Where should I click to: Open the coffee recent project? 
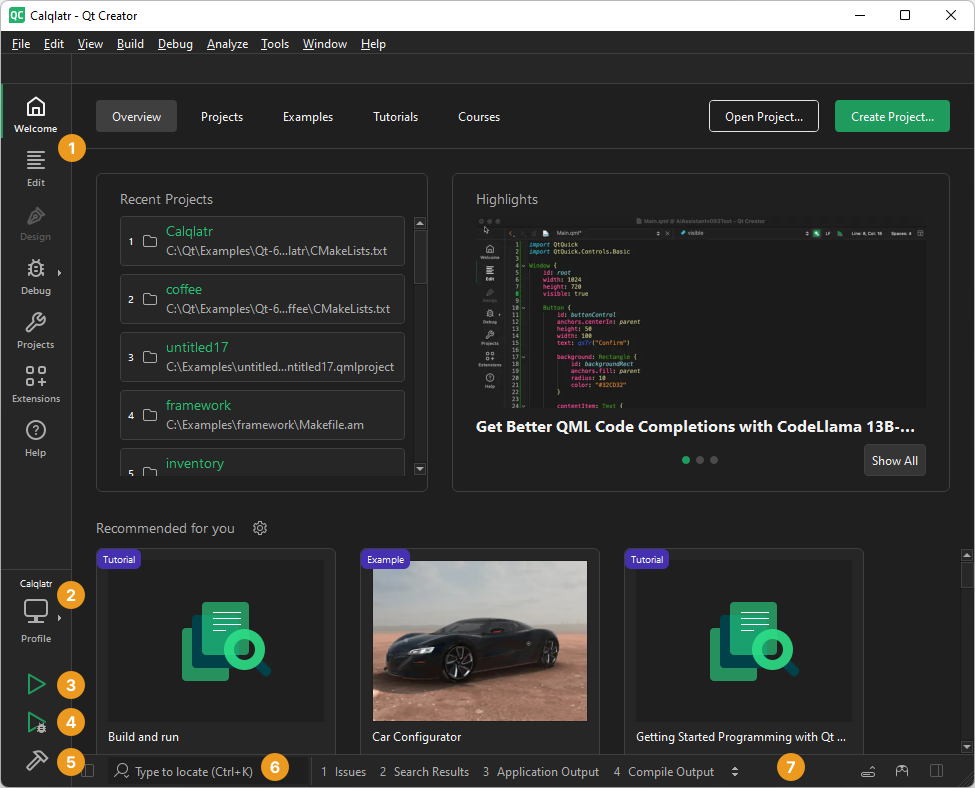184,289
